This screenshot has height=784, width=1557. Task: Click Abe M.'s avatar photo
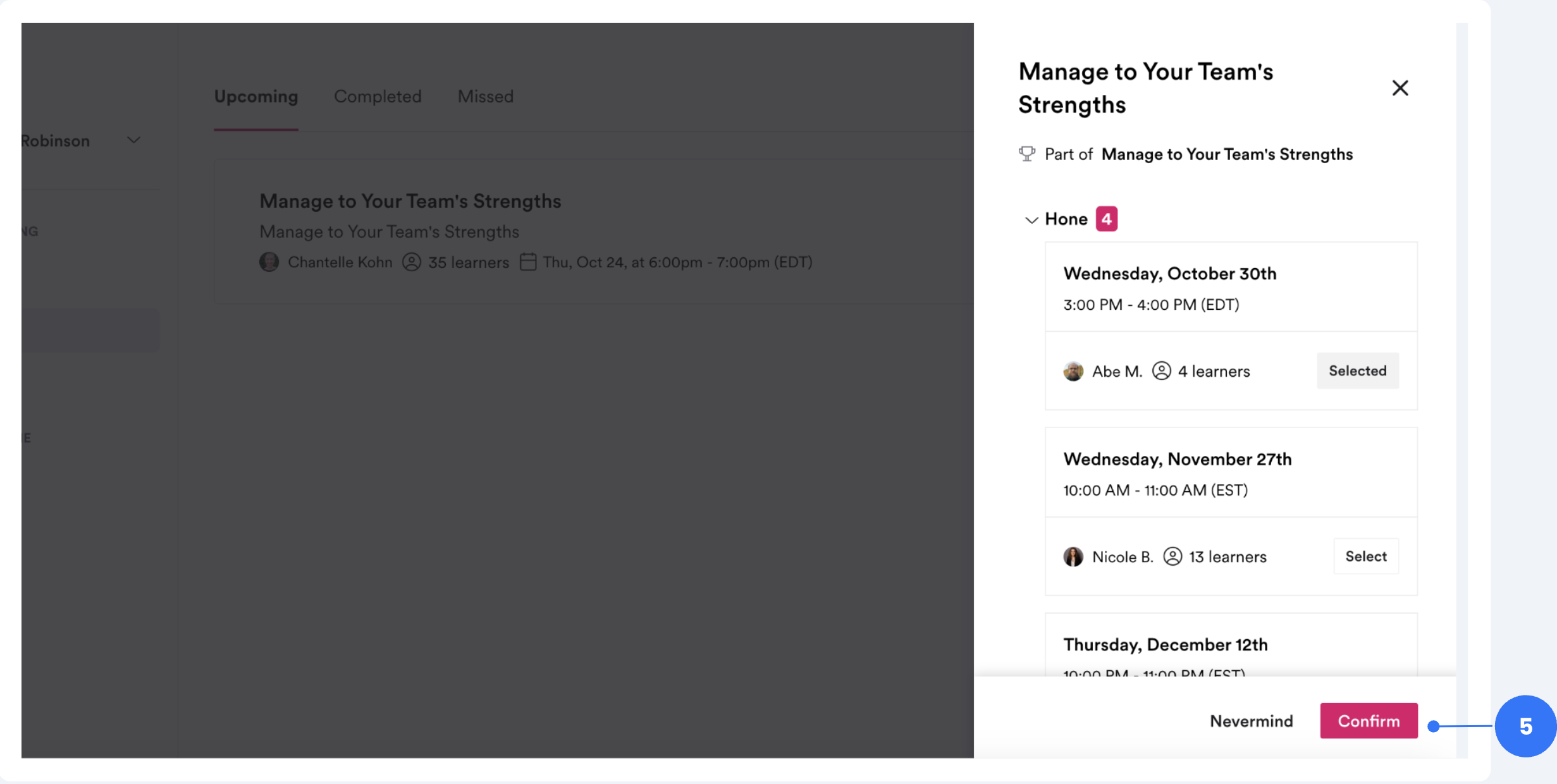pyautogui.click(x=1073, y=371)
